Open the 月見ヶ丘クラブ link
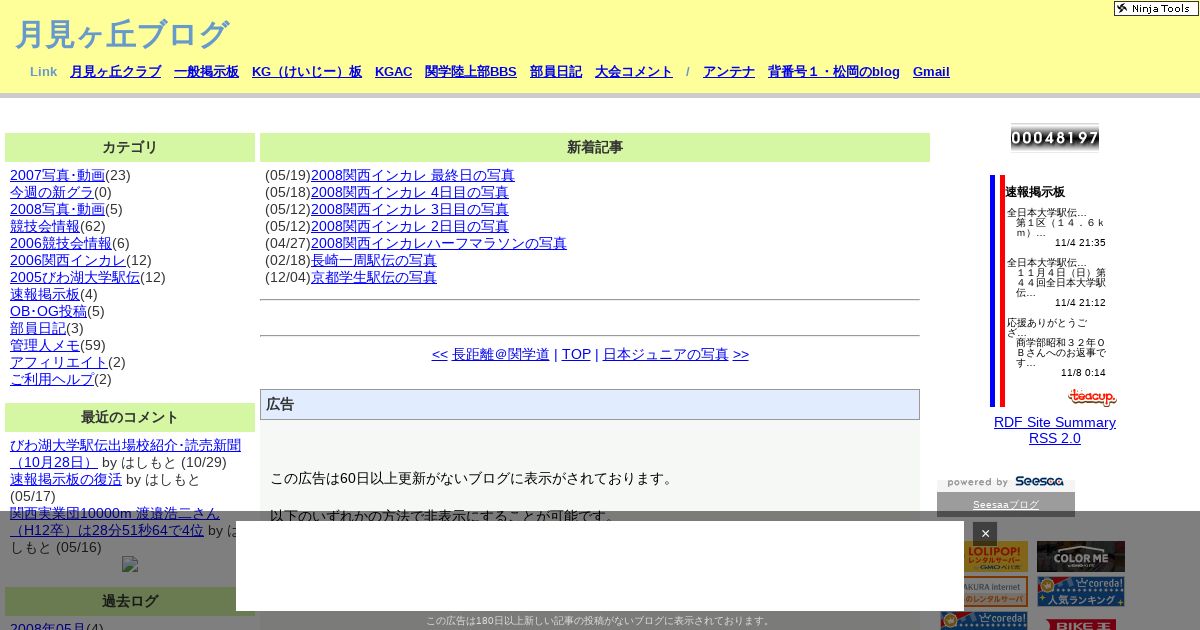Viewport: 1200px width, 630px height. tap(115, 72)
